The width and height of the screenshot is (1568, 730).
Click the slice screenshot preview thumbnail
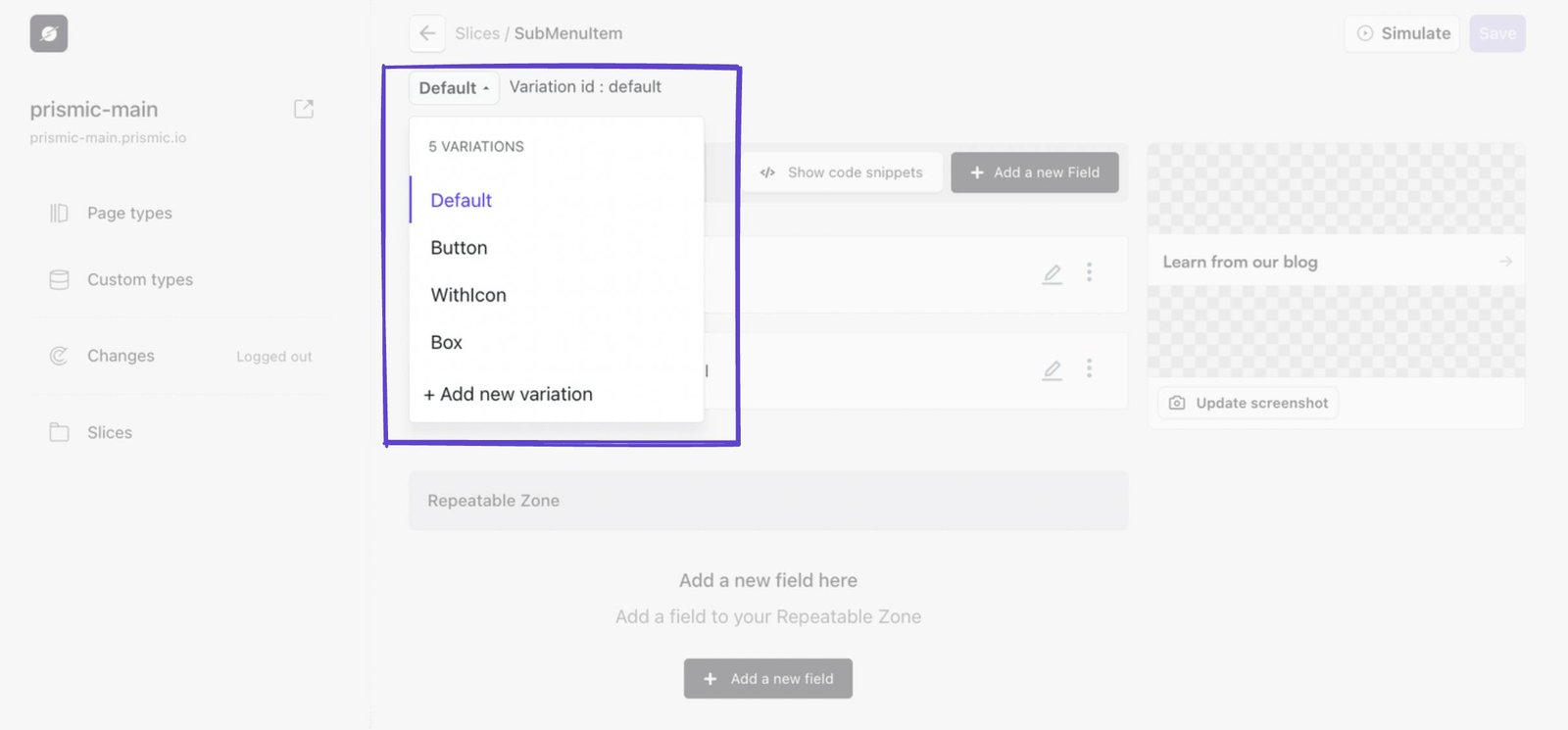point(1336,331)
